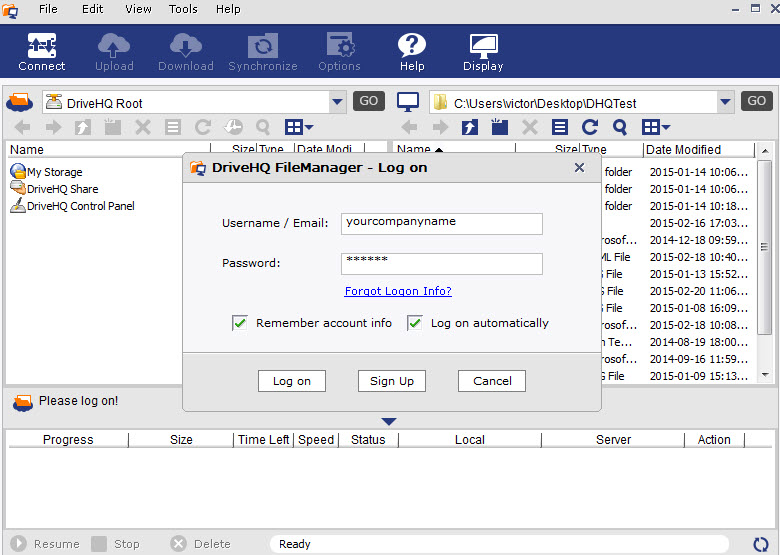Viewport: 780px width, 555px height.
Task: Close the Log on dialog
Action: (579, 168)
